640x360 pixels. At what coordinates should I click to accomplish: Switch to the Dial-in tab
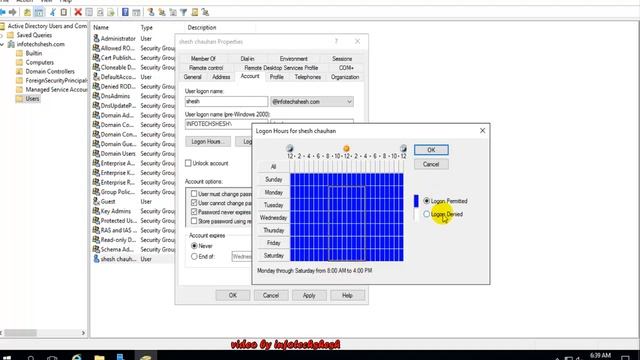tap(247, 59)
